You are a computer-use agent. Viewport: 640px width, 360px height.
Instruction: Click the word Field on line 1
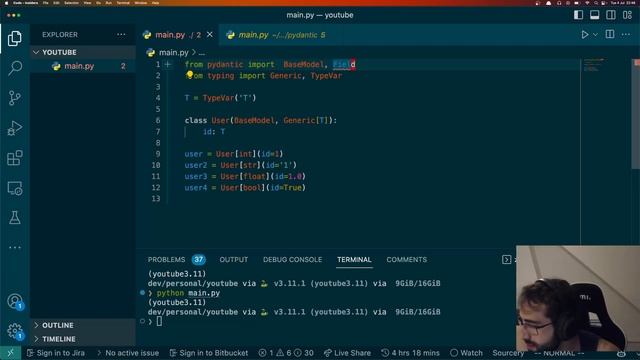pyautogui.click(x=344, y=64)
